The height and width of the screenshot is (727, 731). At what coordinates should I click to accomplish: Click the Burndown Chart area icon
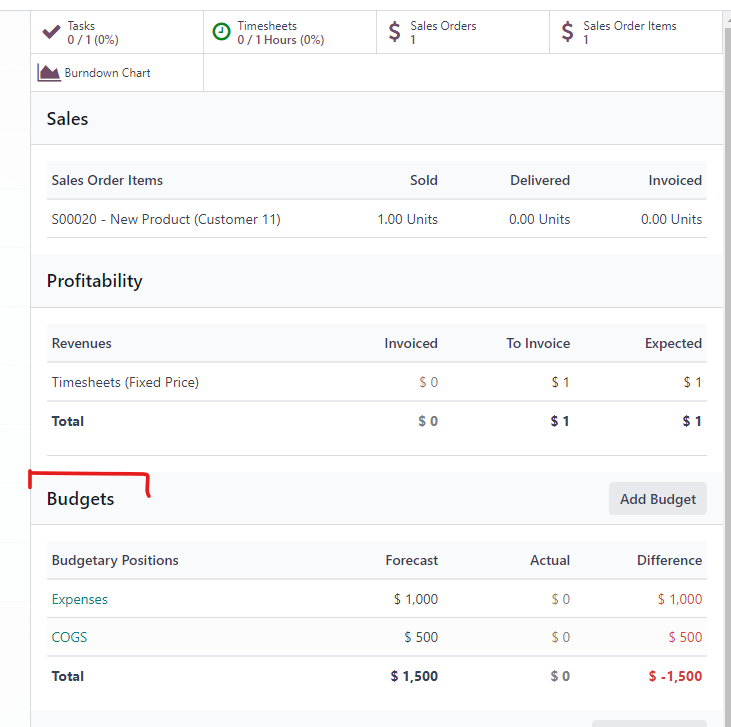pyautogui.click(x=49, y=73)
